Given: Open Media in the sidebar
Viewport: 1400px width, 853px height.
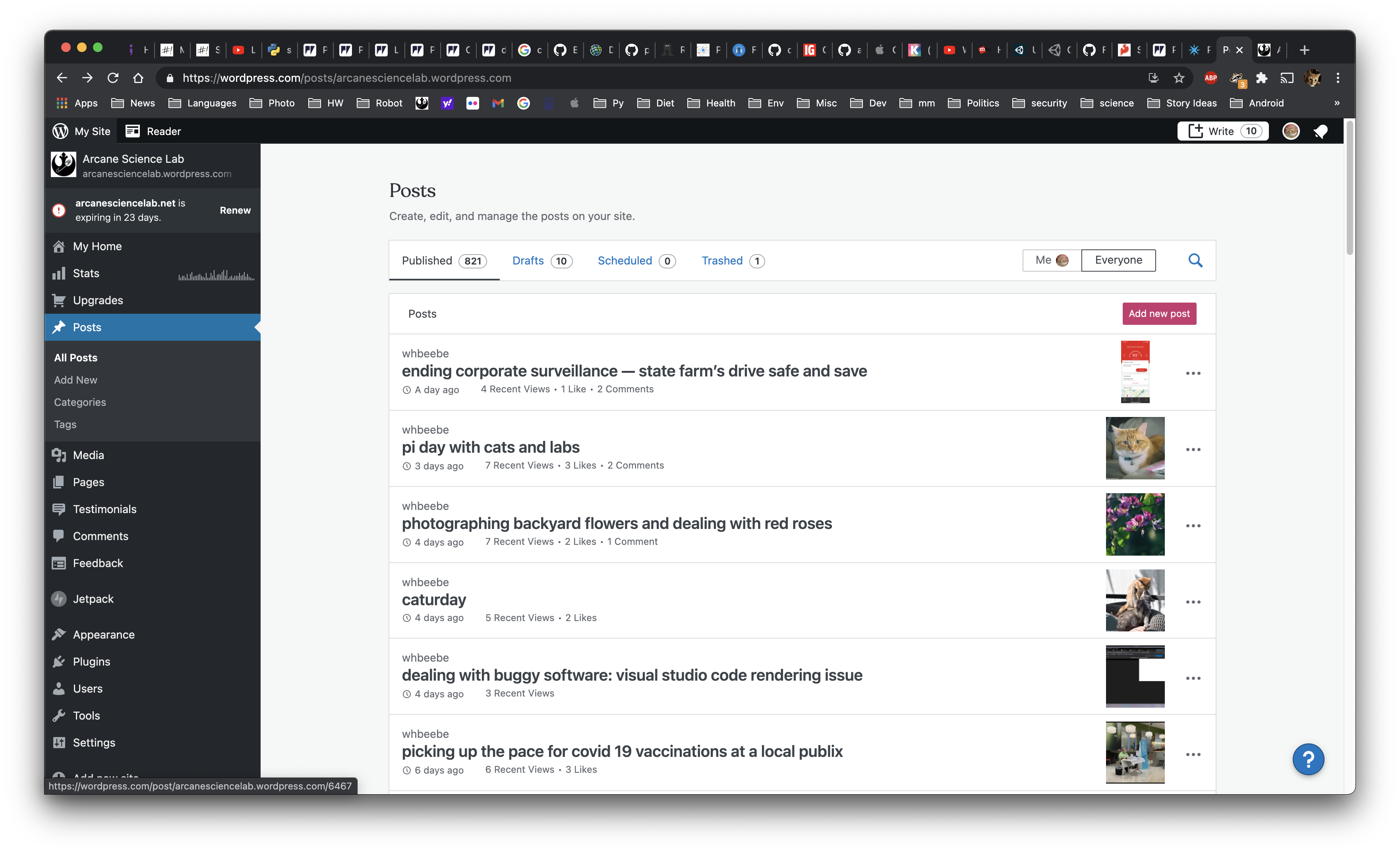Looking at the screenshot, I should point(152,455).
